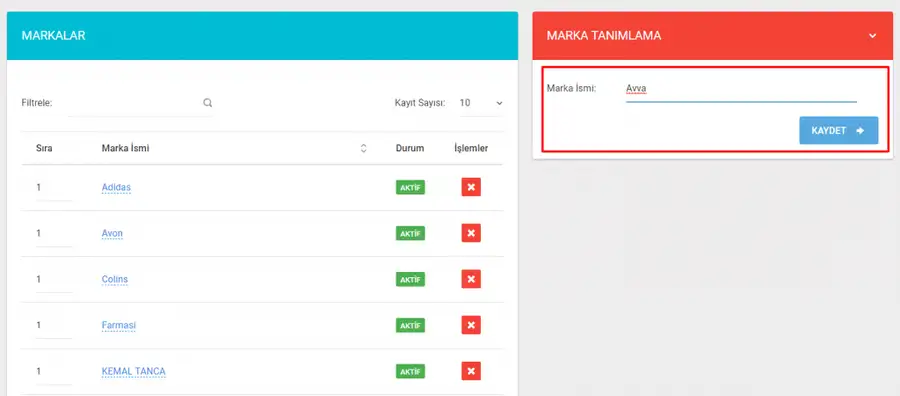Viewport: 900px width, 396px height.
Task: Click the Sıra field in Adidas row
Action: coord(53,188)
